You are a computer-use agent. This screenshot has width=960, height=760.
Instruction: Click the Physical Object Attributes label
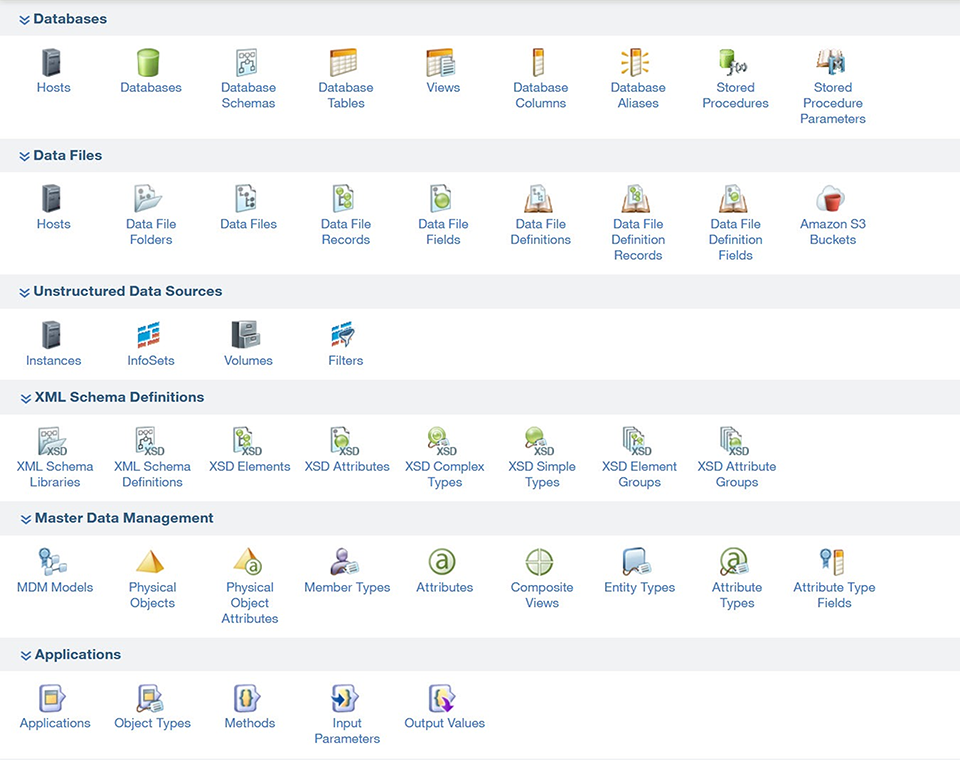point(250,603)
